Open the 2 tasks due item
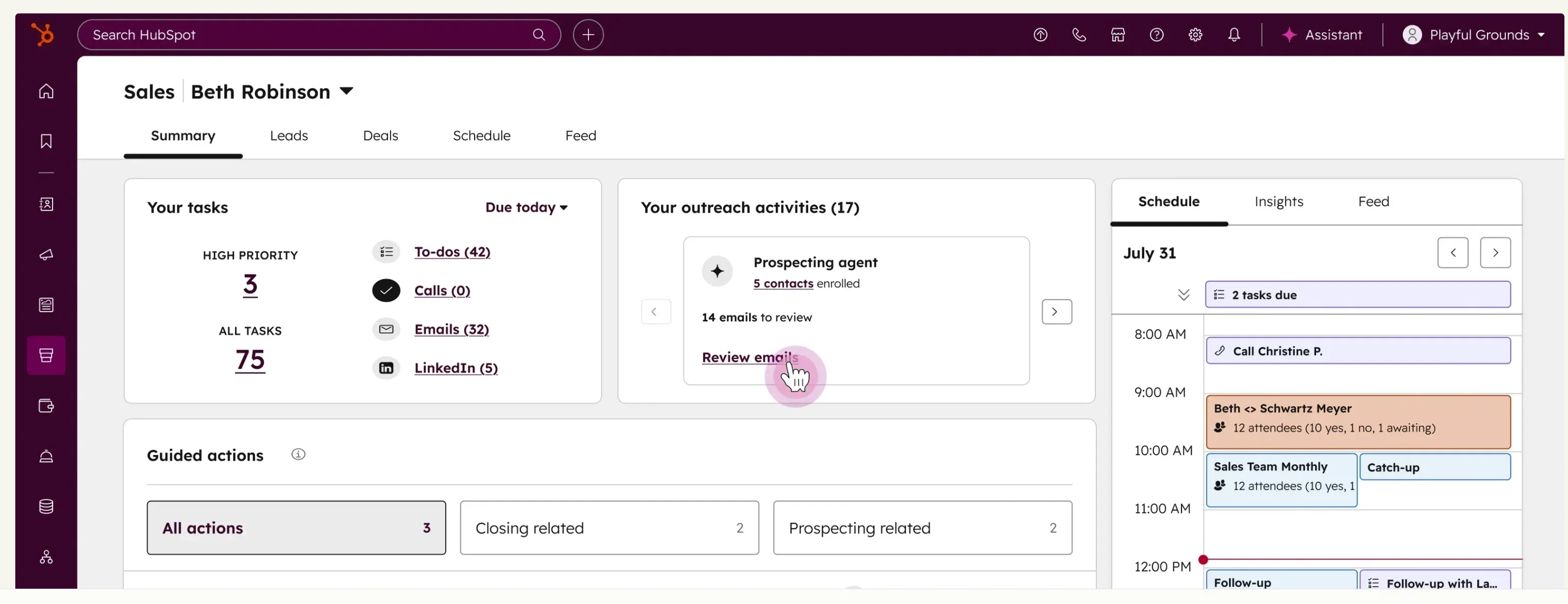This screenshot has width=1568, height=604. pos(1357,295)
